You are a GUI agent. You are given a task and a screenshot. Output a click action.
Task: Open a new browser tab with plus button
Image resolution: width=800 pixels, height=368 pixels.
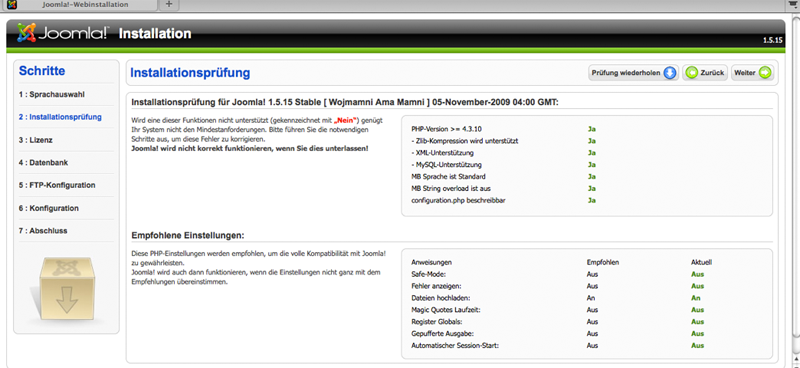point(169,4)
